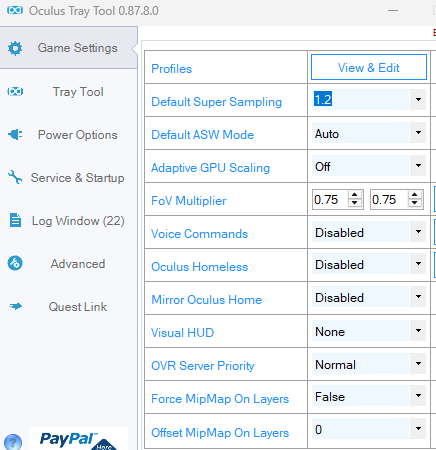Image resolution: width=436 pixels, height=450 pixels.
Task: Click the Power Options plug icon
Action: tap(15, 135)
